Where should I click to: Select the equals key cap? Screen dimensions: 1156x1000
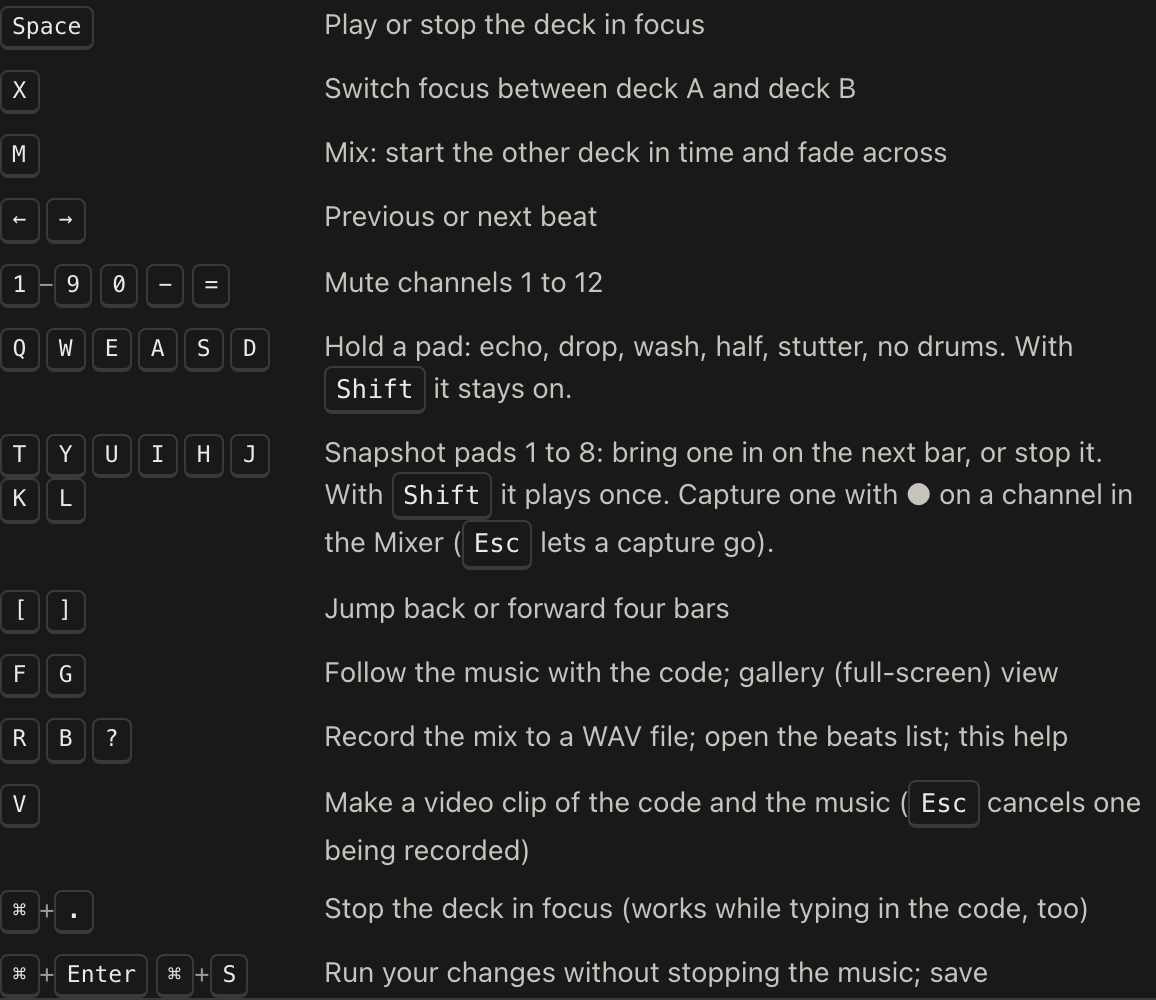tap(211, 285)
